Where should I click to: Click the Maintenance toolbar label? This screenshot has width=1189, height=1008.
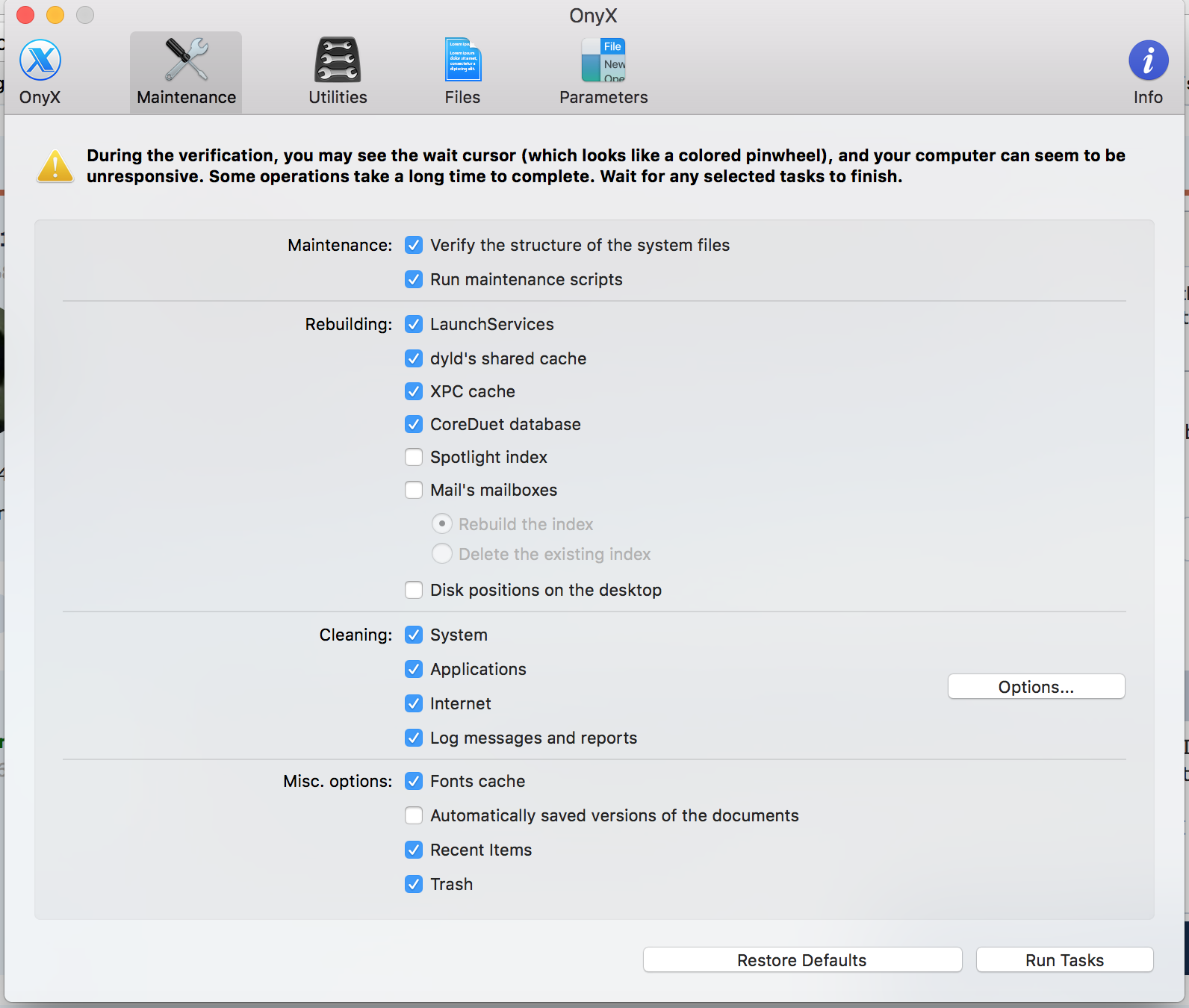pos(187,97)
